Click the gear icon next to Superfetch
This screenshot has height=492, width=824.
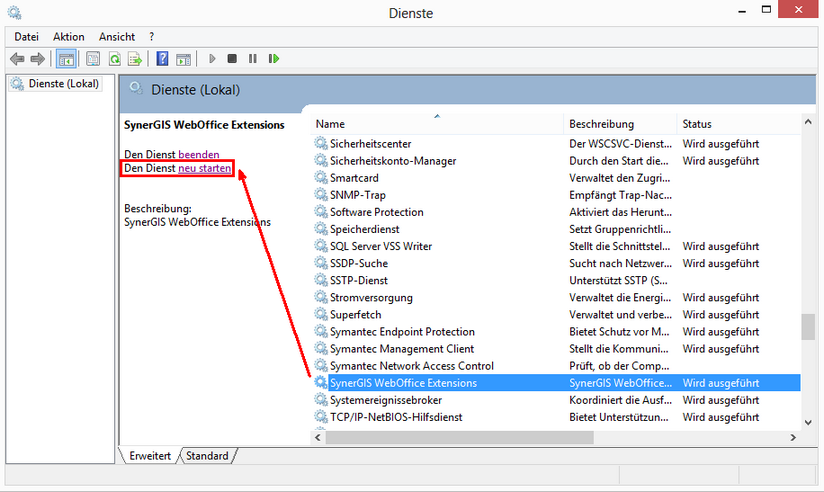(321, 314)
